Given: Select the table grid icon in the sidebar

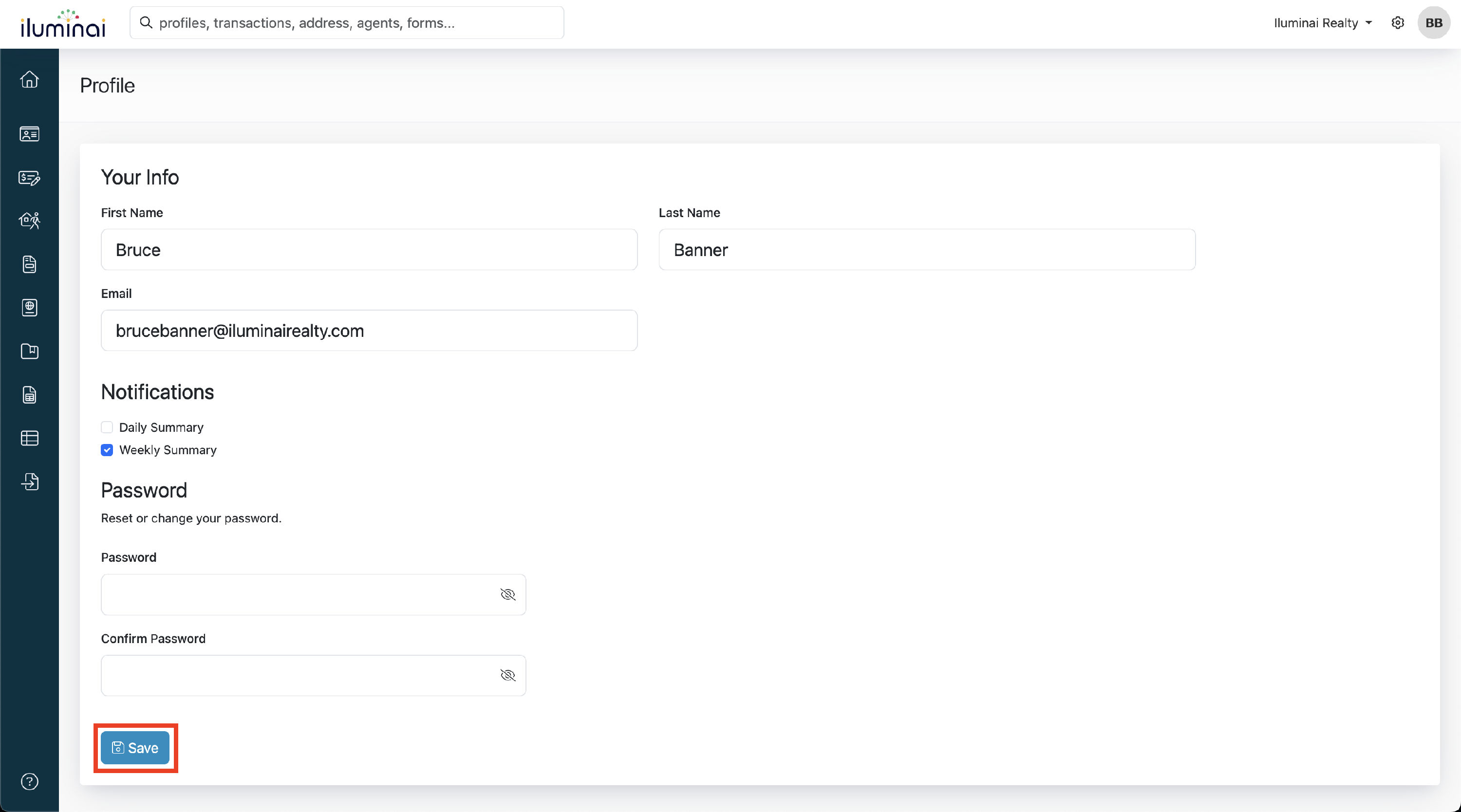Looking at the screenshot, I should coord(30,438).
